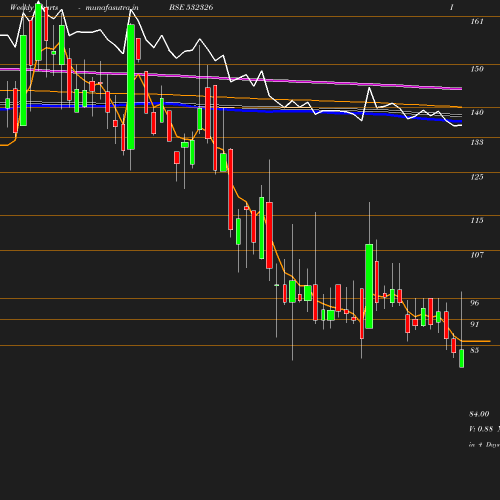The image size is (500, 500).
Task: Select the 107 price axis label
Action: point(477,255)
